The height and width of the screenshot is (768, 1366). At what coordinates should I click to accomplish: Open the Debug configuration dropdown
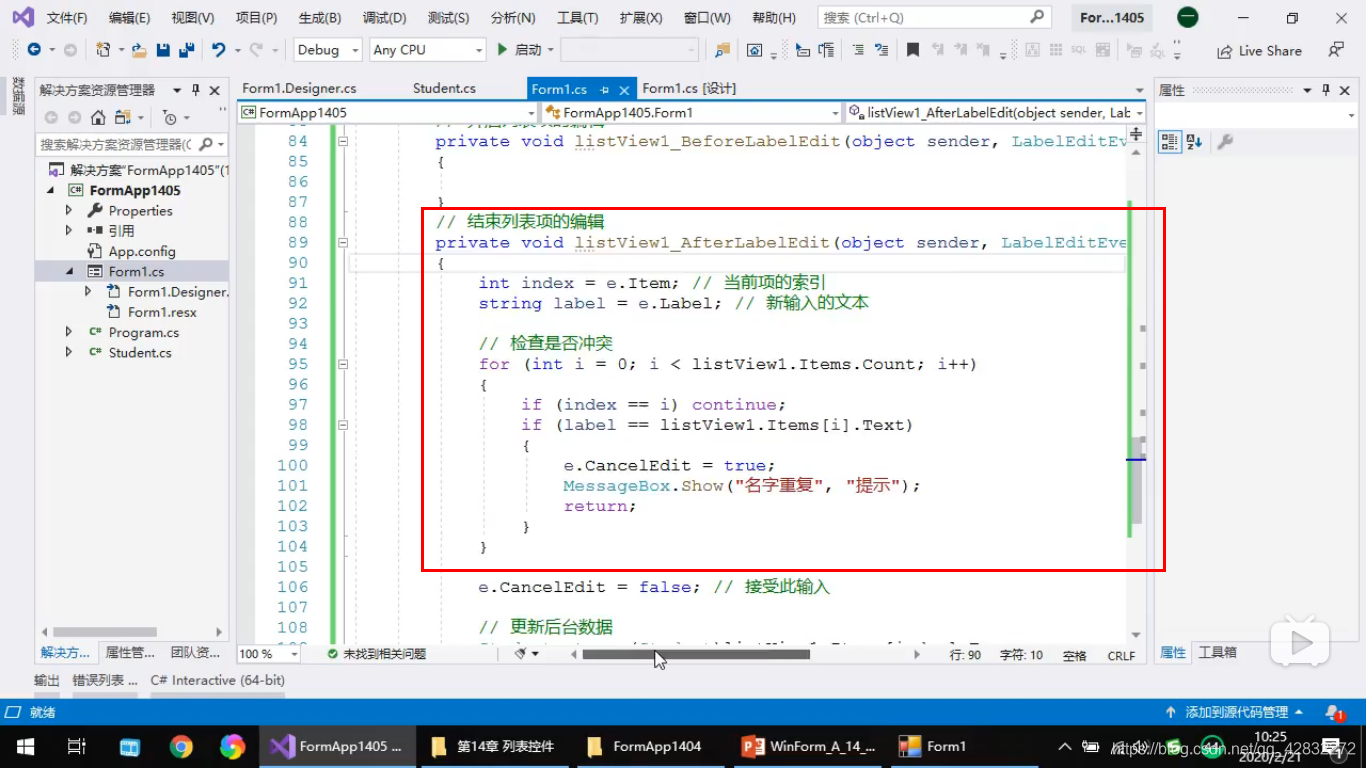click(328, 50)
